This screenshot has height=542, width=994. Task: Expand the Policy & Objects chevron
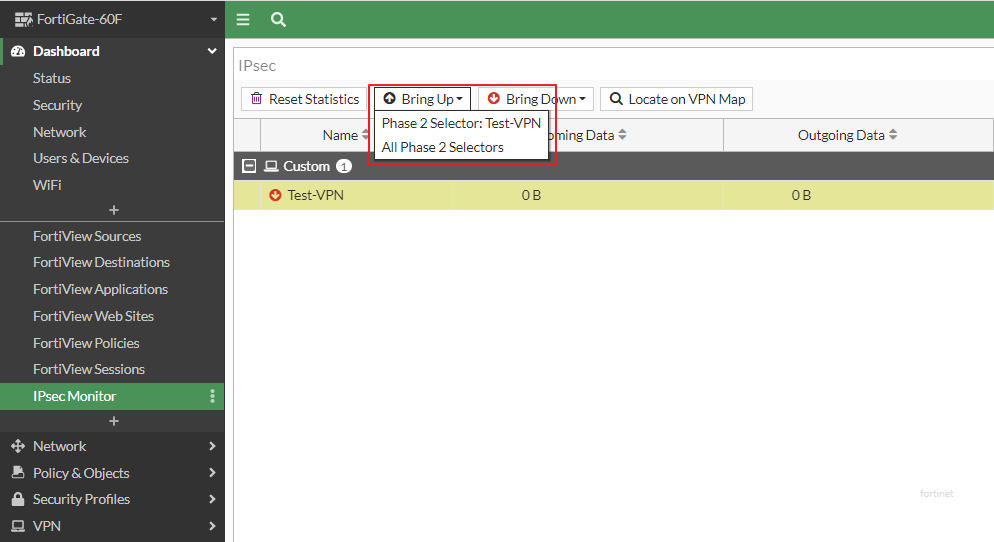212,473
